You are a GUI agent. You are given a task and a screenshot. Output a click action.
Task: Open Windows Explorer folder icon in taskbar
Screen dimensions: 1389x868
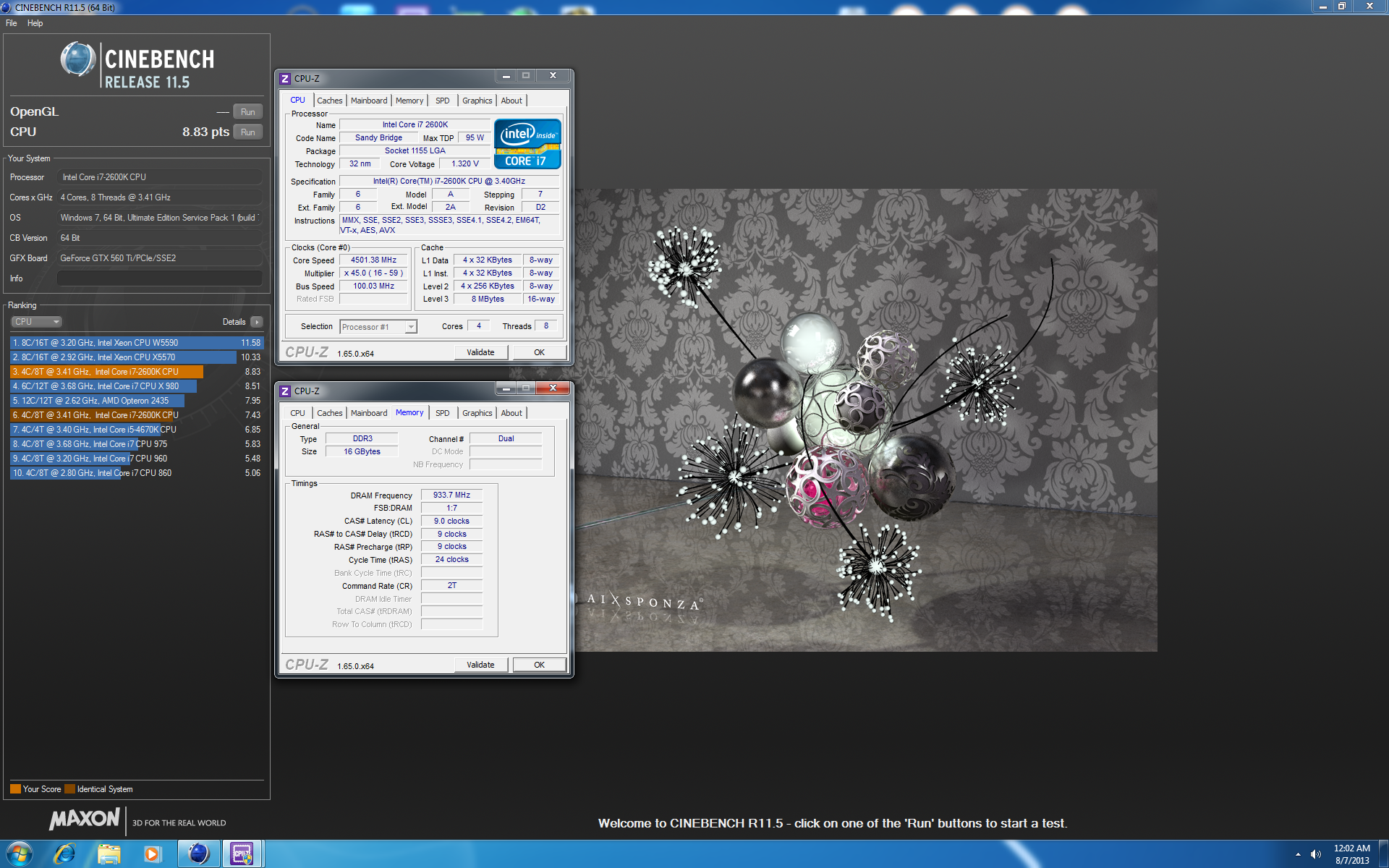(x=109, y=854)
